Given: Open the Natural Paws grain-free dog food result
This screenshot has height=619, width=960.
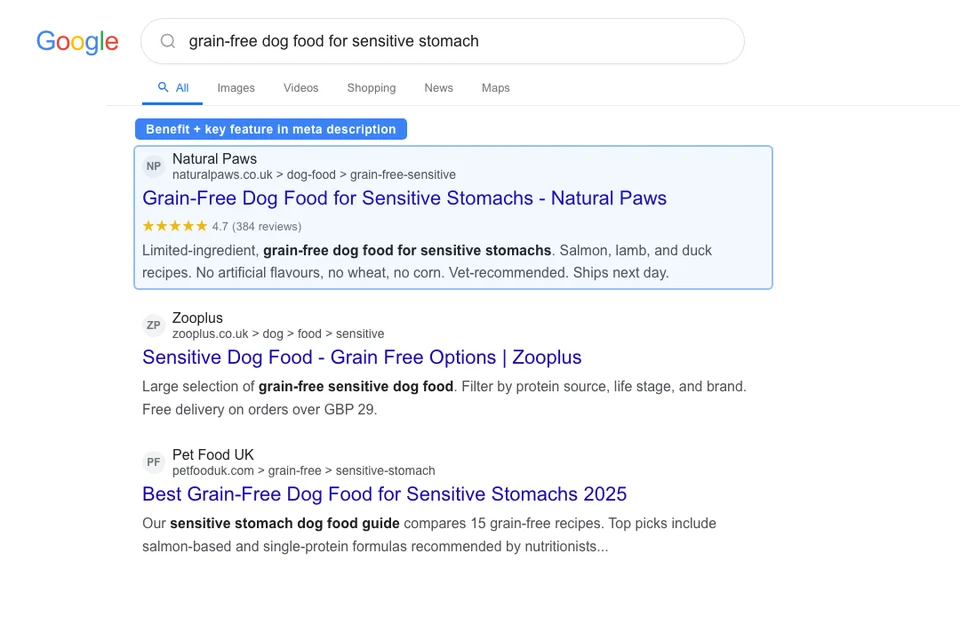Looking at the screenshot, I should tap(404, 198).
